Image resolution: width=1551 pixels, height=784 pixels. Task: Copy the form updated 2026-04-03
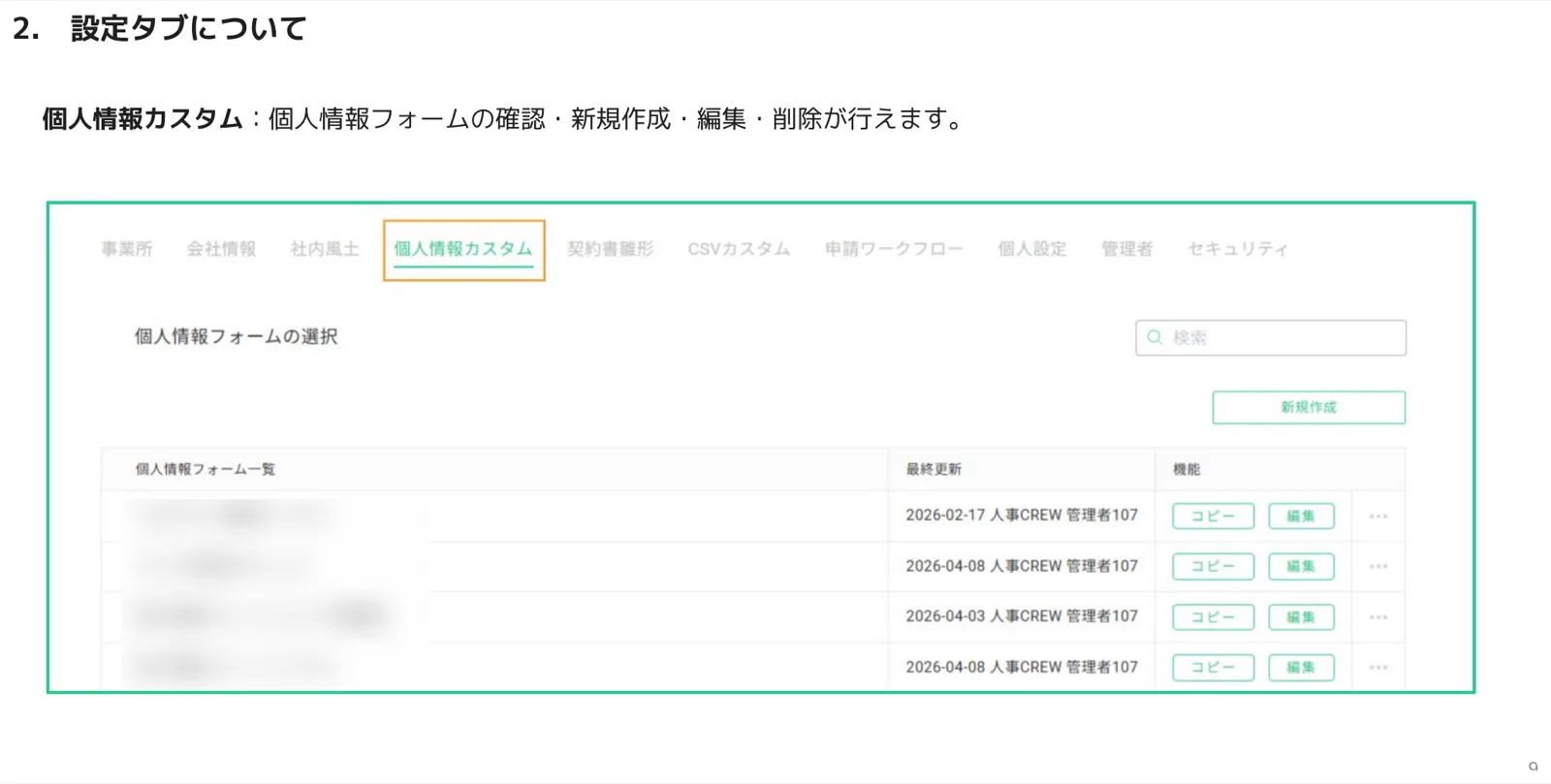point(1214,617)
